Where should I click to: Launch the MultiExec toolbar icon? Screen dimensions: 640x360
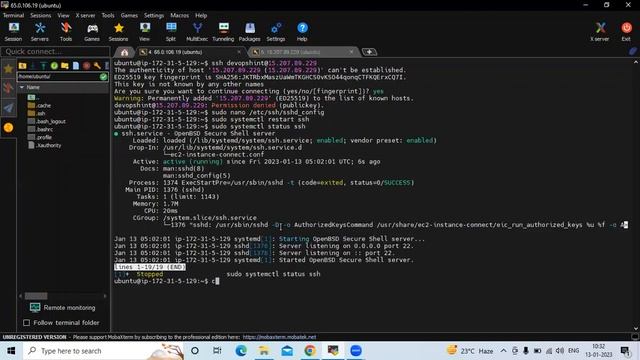click(x=197, y=31)
